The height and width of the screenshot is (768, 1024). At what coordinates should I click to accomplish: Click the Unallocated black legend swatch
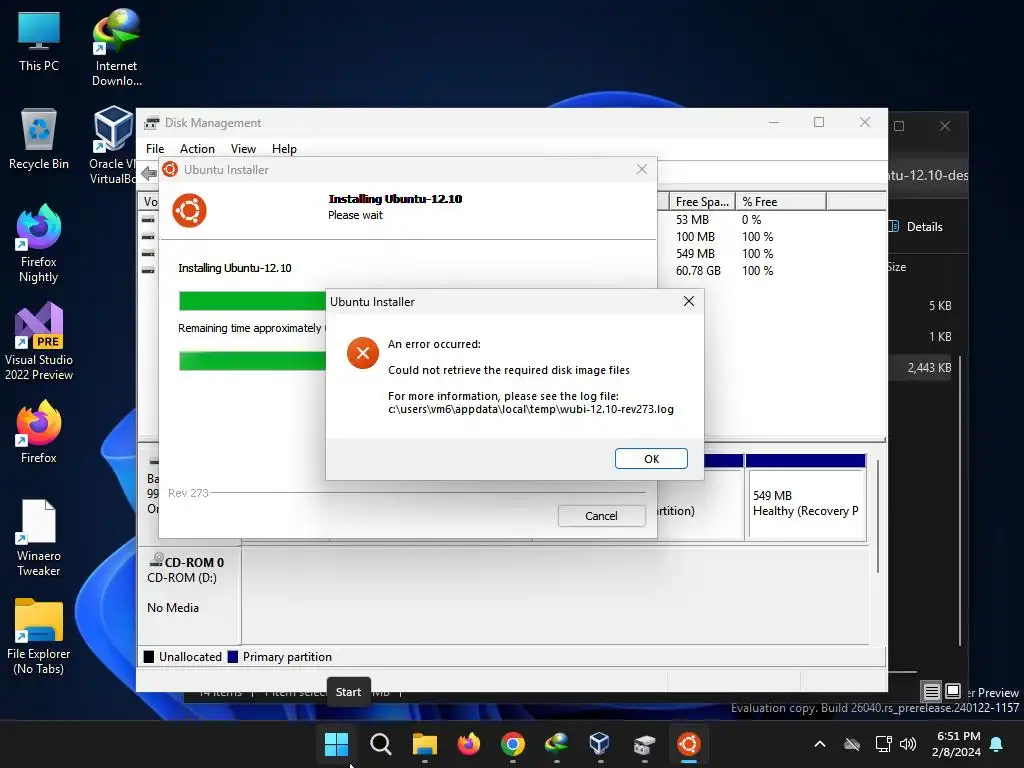(149, 657)
